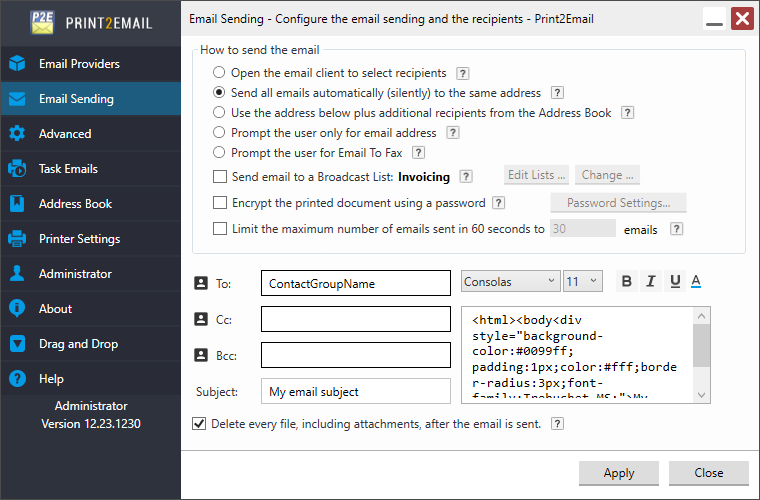760x500 pixels.
Task: Open help for 'Open the email client' option
Action: pyautogui.click(x=463, y=73)
